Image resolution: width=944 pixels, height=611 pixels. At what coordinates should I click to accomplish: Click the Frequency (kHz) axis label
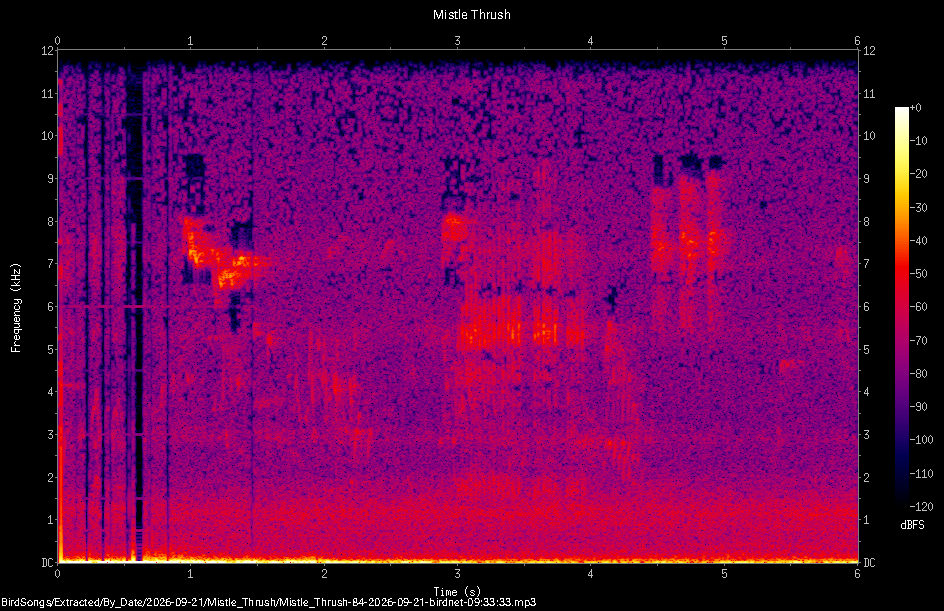16,308
